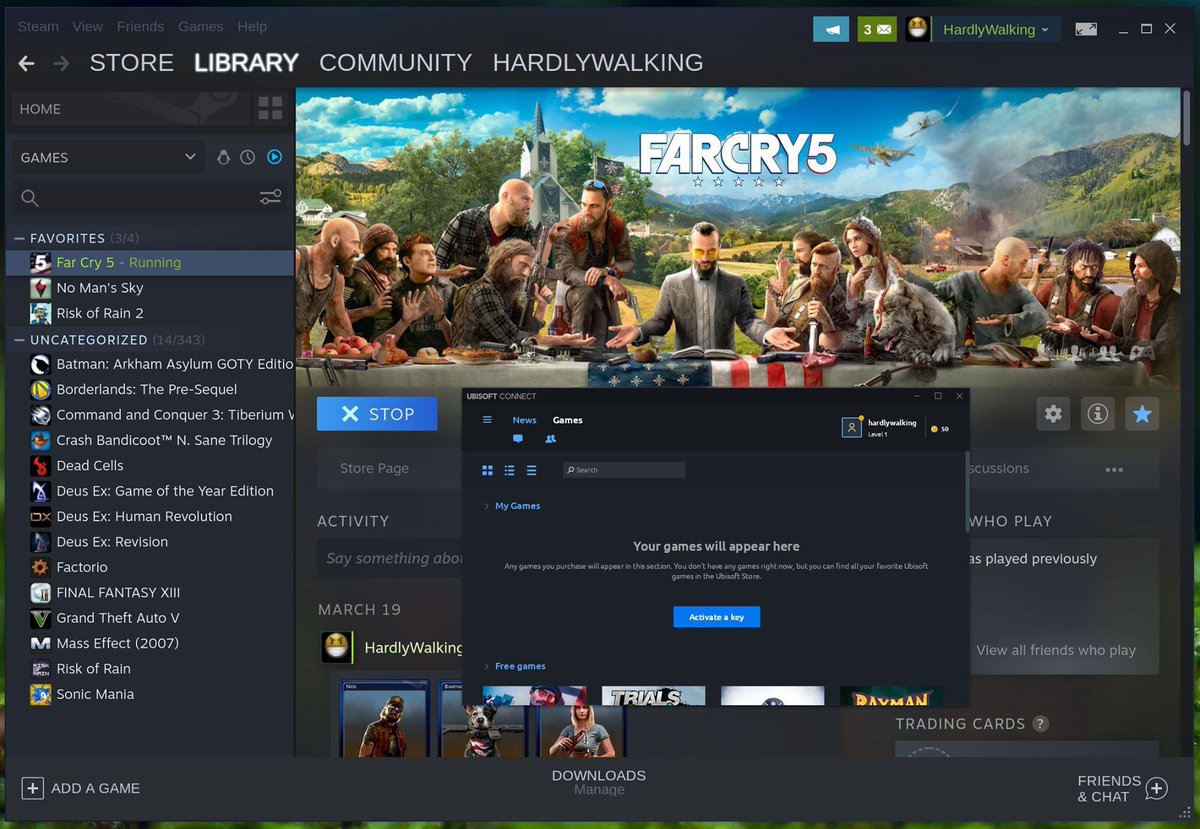Go back with the left arrow
Image resolution: width=1200 pixels, height=829 pixels.
pos(27,63)
